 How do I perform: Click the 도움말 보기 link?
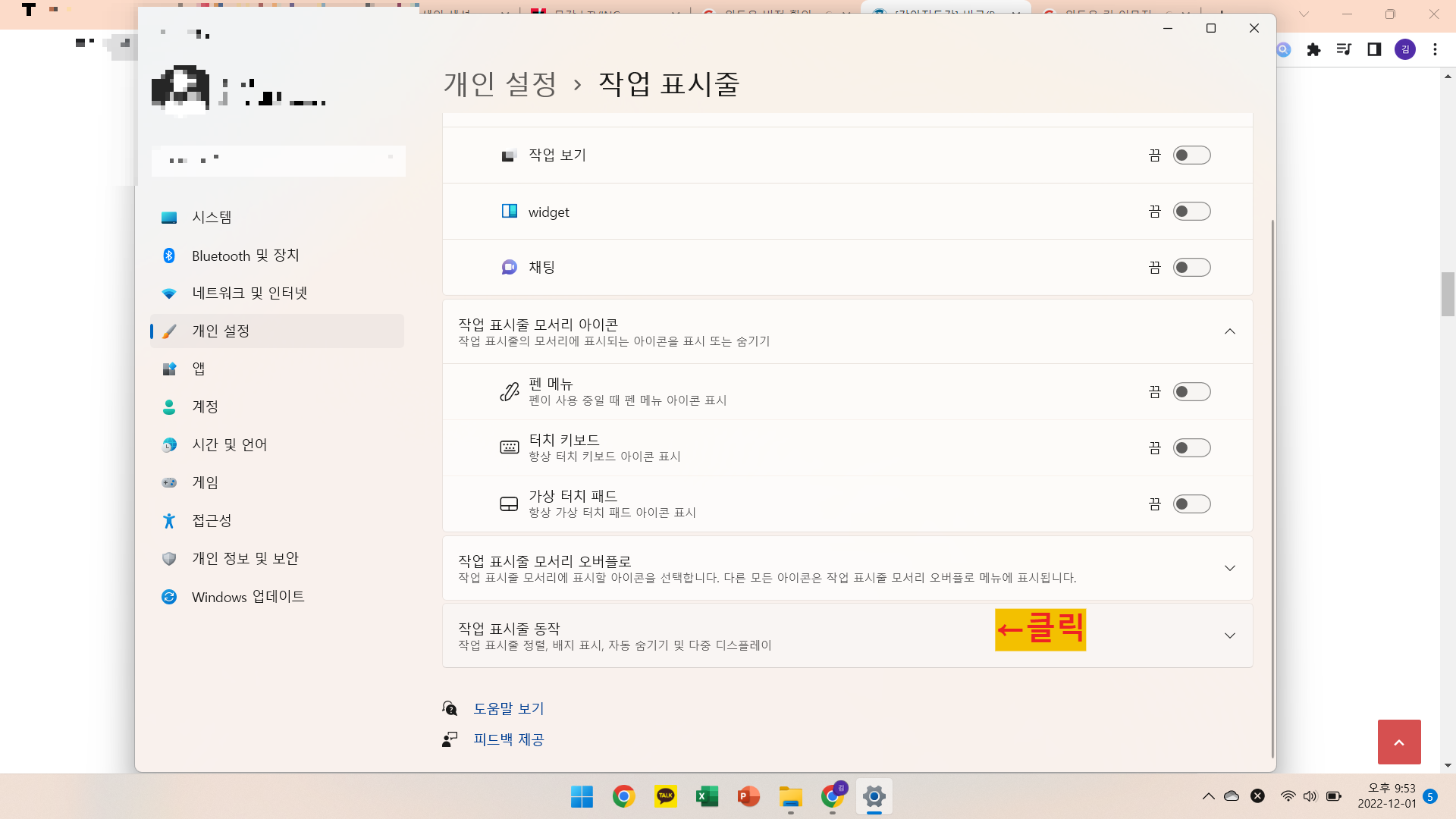[508, 708]
